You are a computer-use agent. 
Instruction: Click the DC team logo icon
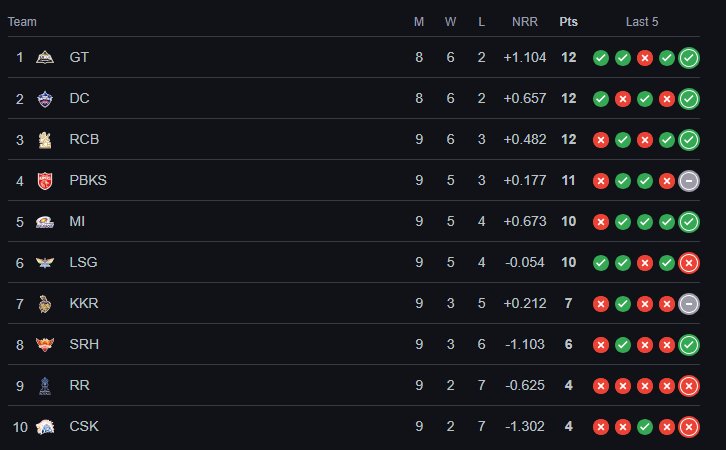point(45,99)
